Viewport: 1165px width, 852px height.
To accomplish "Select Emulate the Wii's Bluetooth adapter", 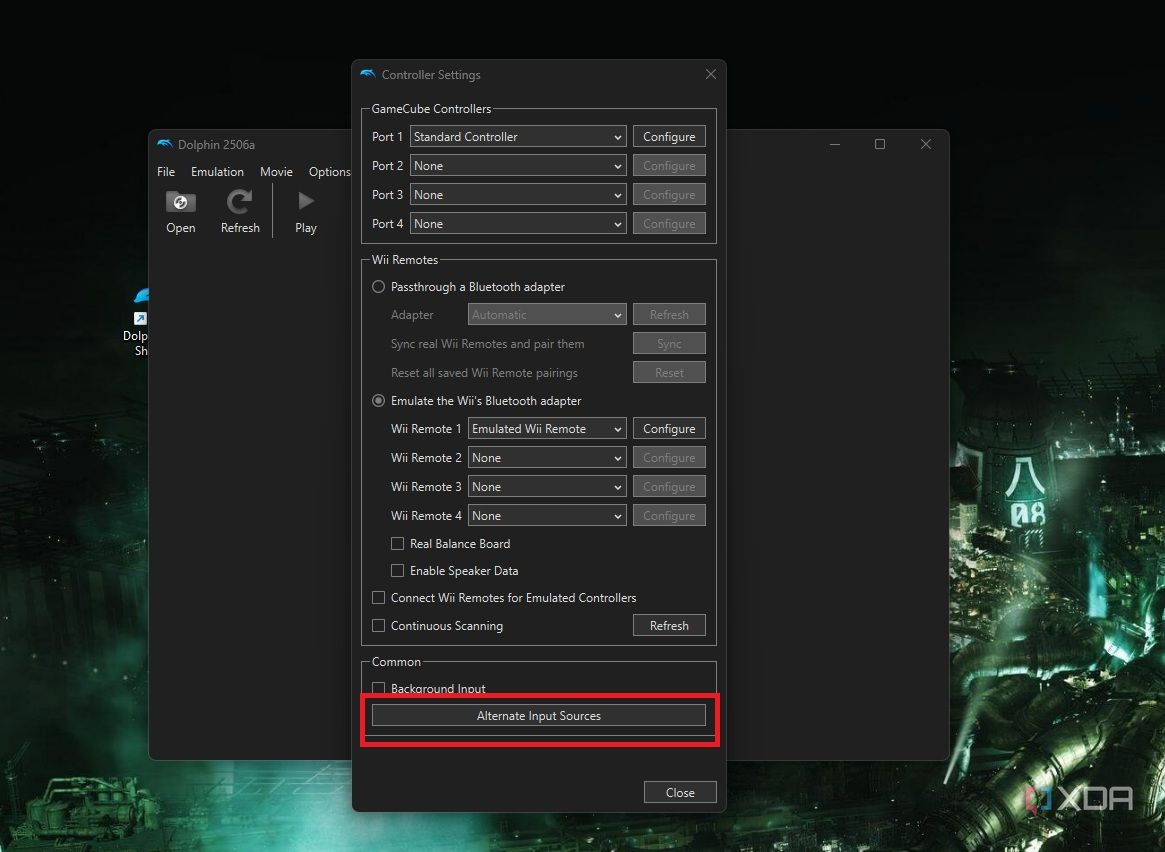I will (x=379, y=401).
